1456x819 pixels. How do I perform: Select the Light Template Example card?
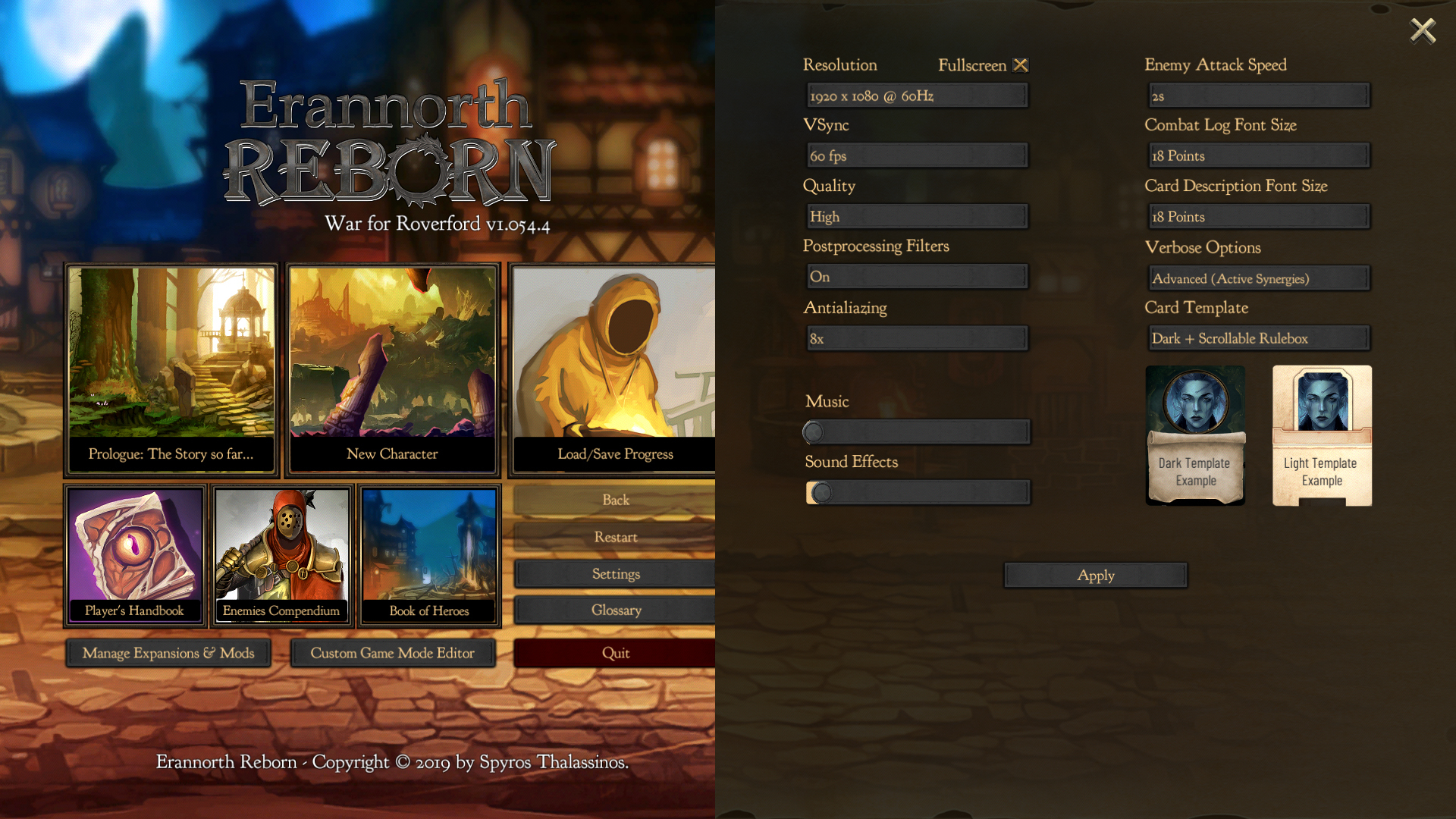(x=1322, y=435)
